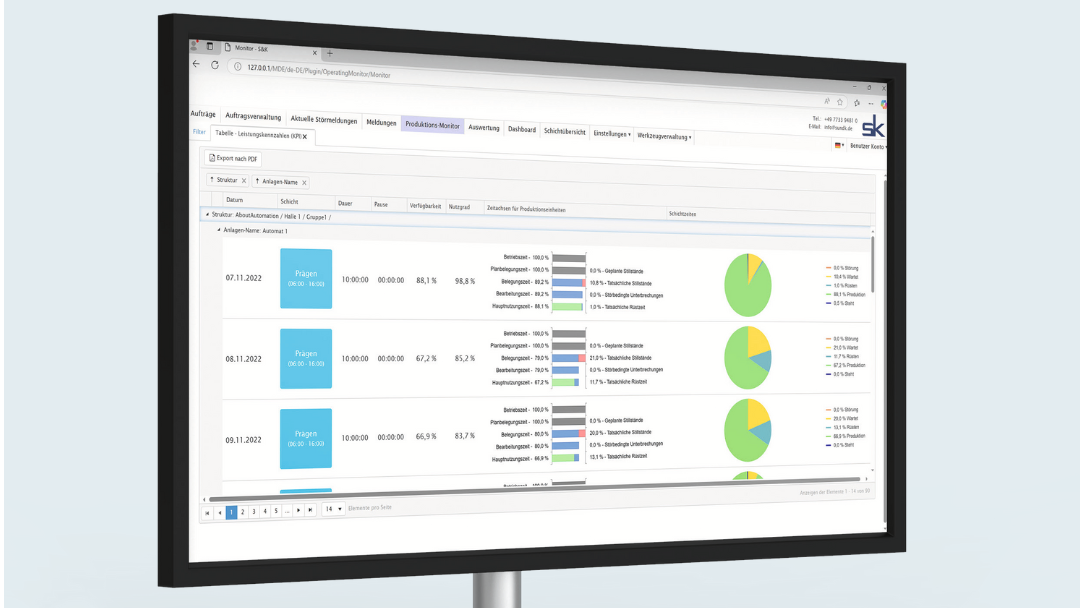Close the Tabelle Leistungskennzahlen (KPI) tab
This screenshot has height=608, width=1080.
305,136
